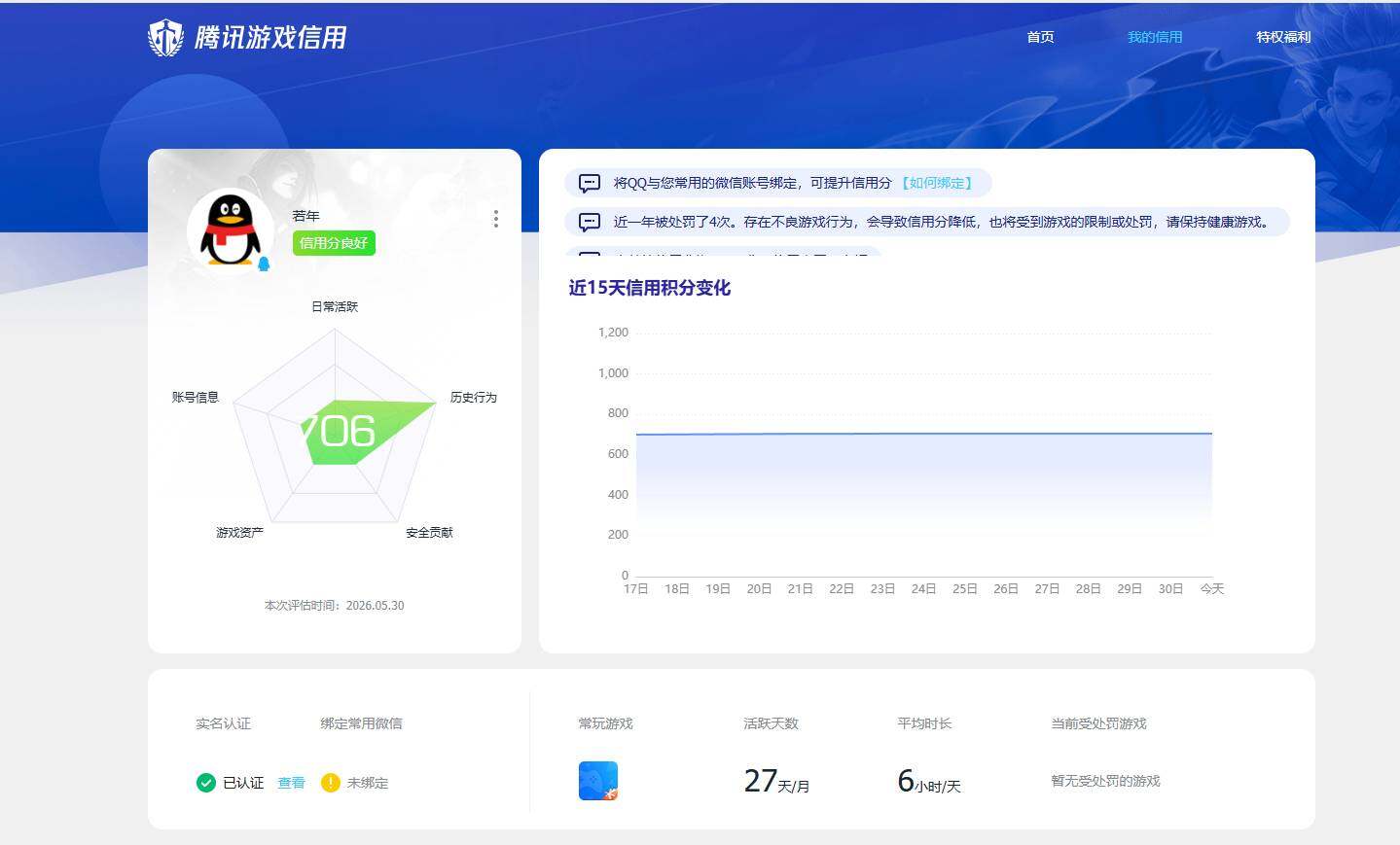Click the 历史行为 radar label
This screenshot has height=845, width=1400.
473,398
